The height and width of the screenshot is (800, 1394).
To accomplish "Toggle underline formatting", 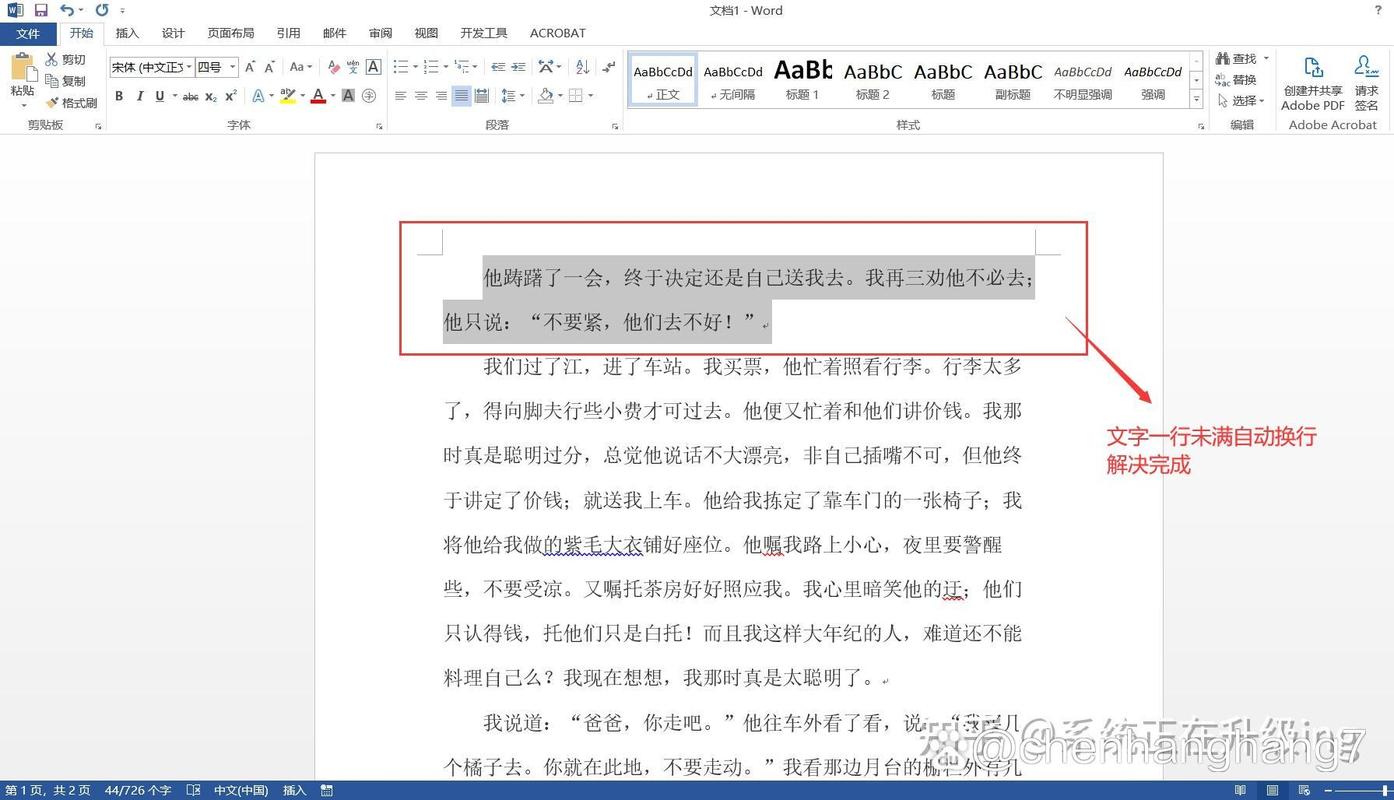I will (x=159, y=96).
